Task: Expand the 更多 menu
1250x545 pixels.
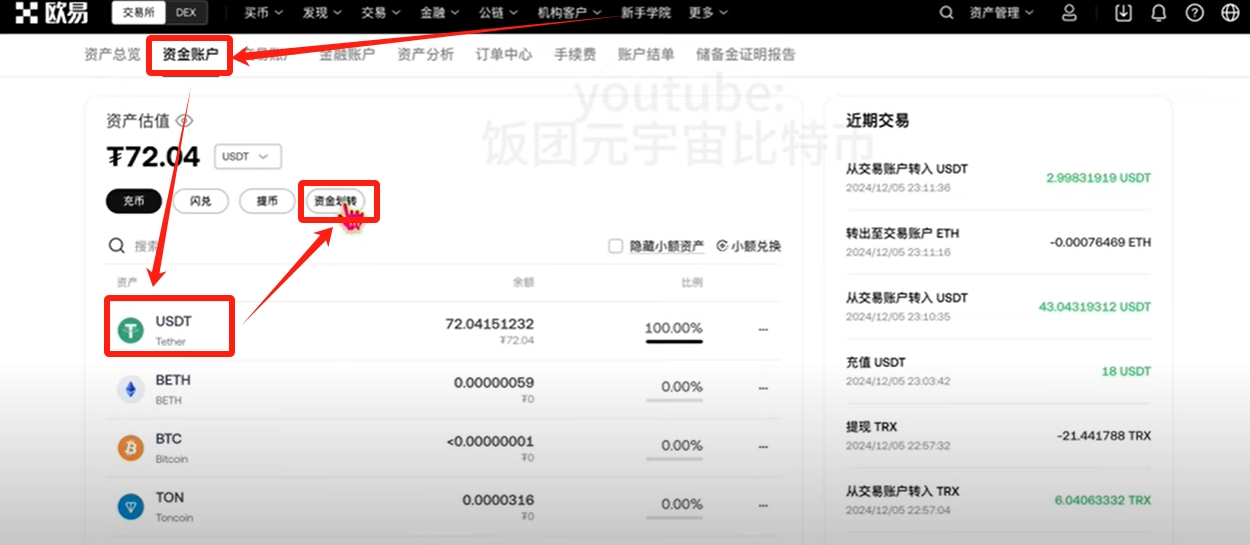Action: point(708,13)
